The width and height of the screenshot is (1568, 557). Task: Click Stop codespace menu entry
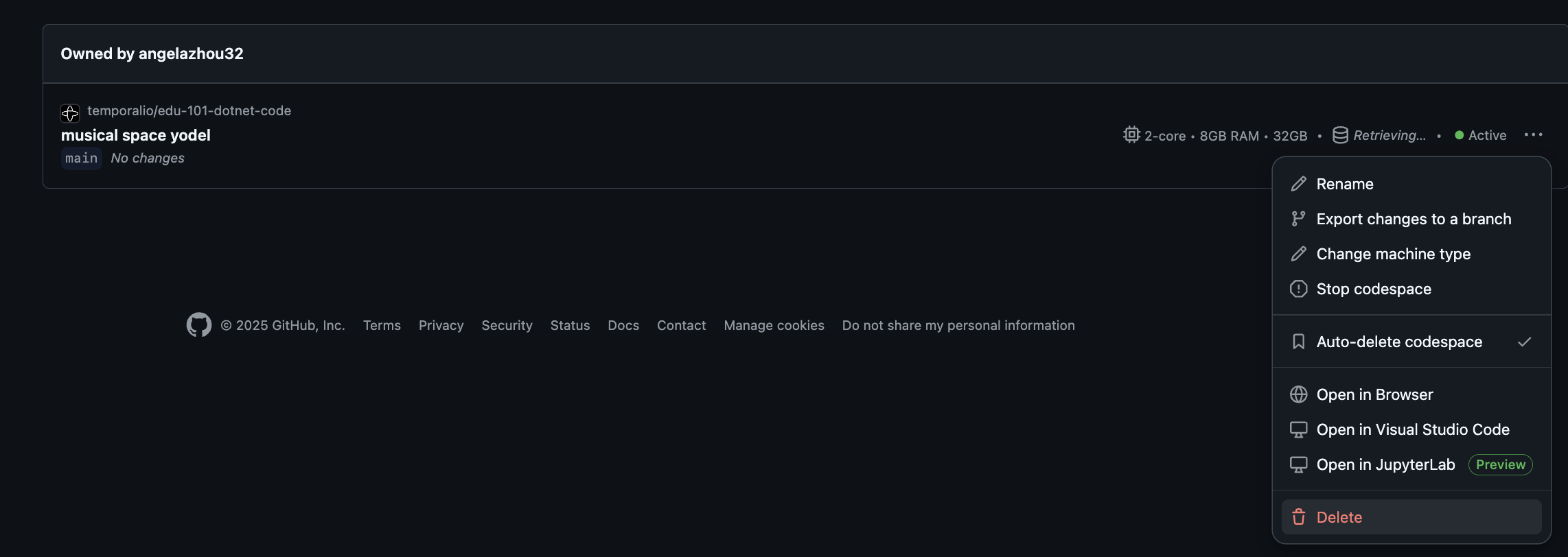tap(1411, 289)
